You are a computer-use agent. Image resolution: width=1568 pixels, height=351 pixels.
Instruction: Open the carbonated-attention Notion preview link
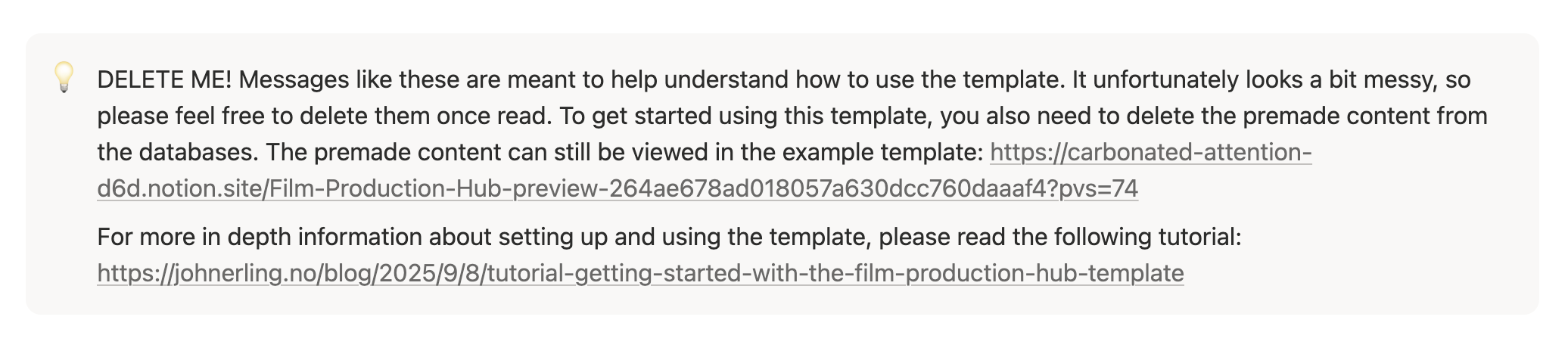click(x=1150, y=152)
